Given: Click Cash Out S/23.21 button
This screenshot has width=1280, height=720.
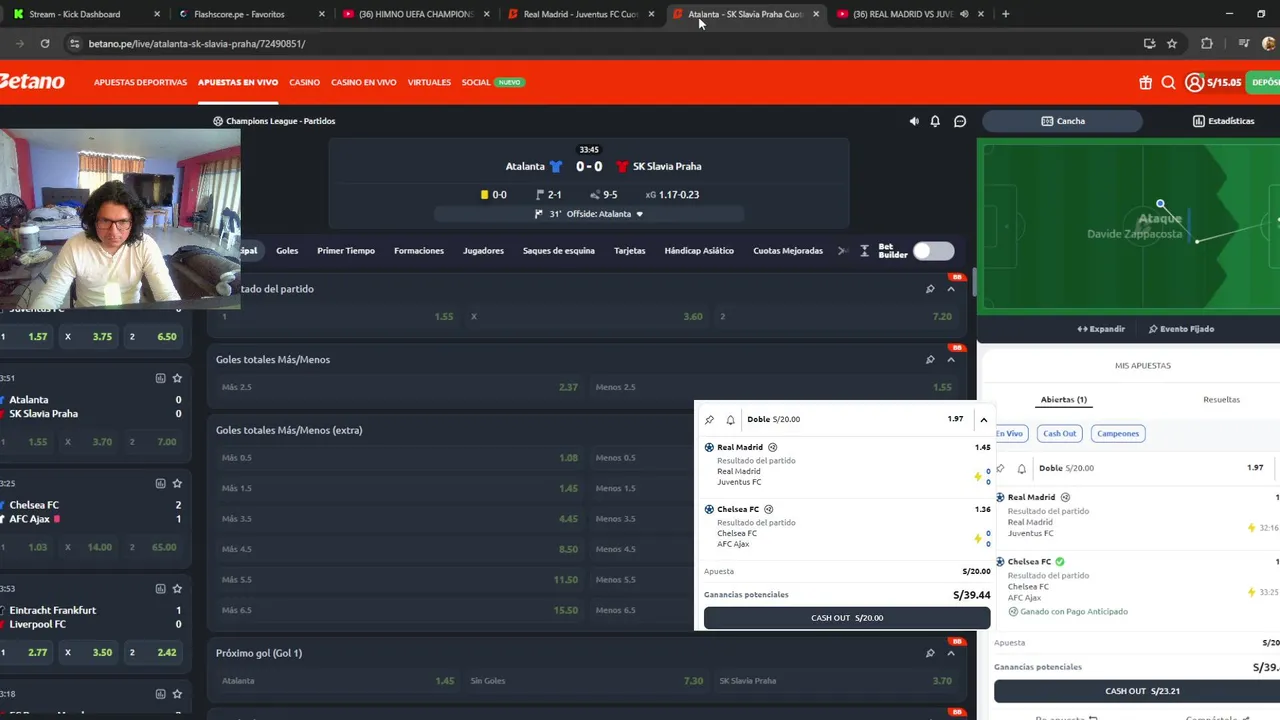Looking at the screenshot, I should click(x=1137, y=691).
